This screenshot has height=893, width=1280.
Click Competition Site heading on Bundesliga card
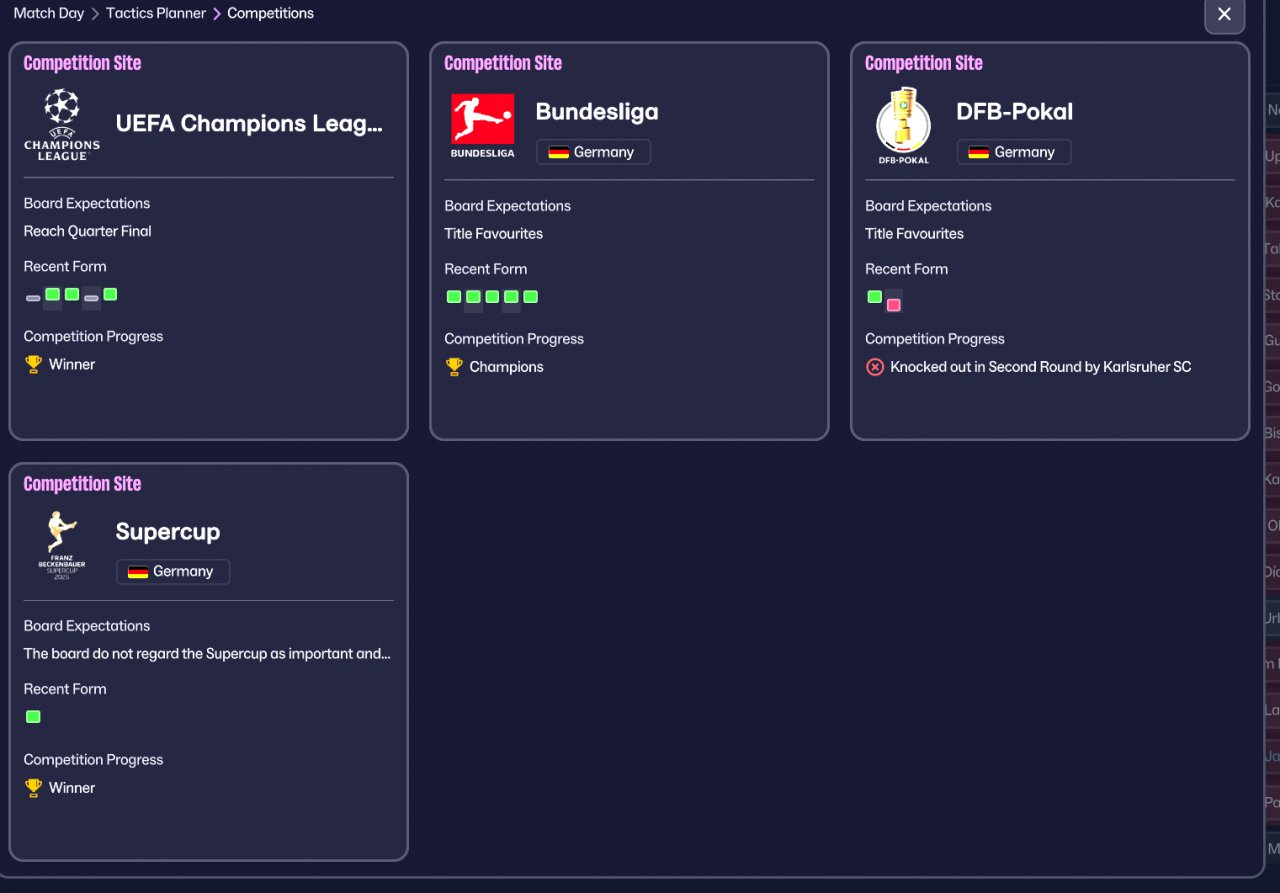pyautogui.click(x=503, y=63)
